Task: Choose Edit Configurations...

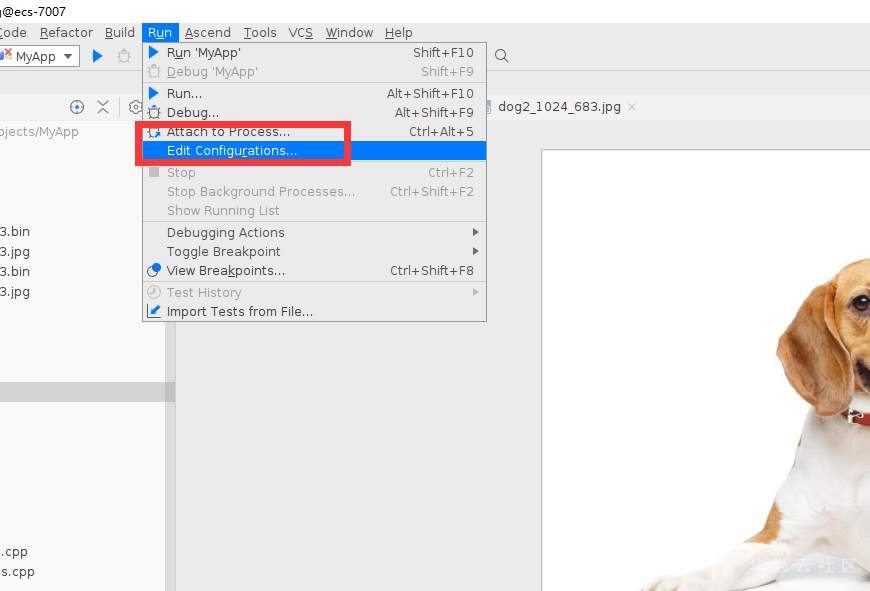Action: 315,150
